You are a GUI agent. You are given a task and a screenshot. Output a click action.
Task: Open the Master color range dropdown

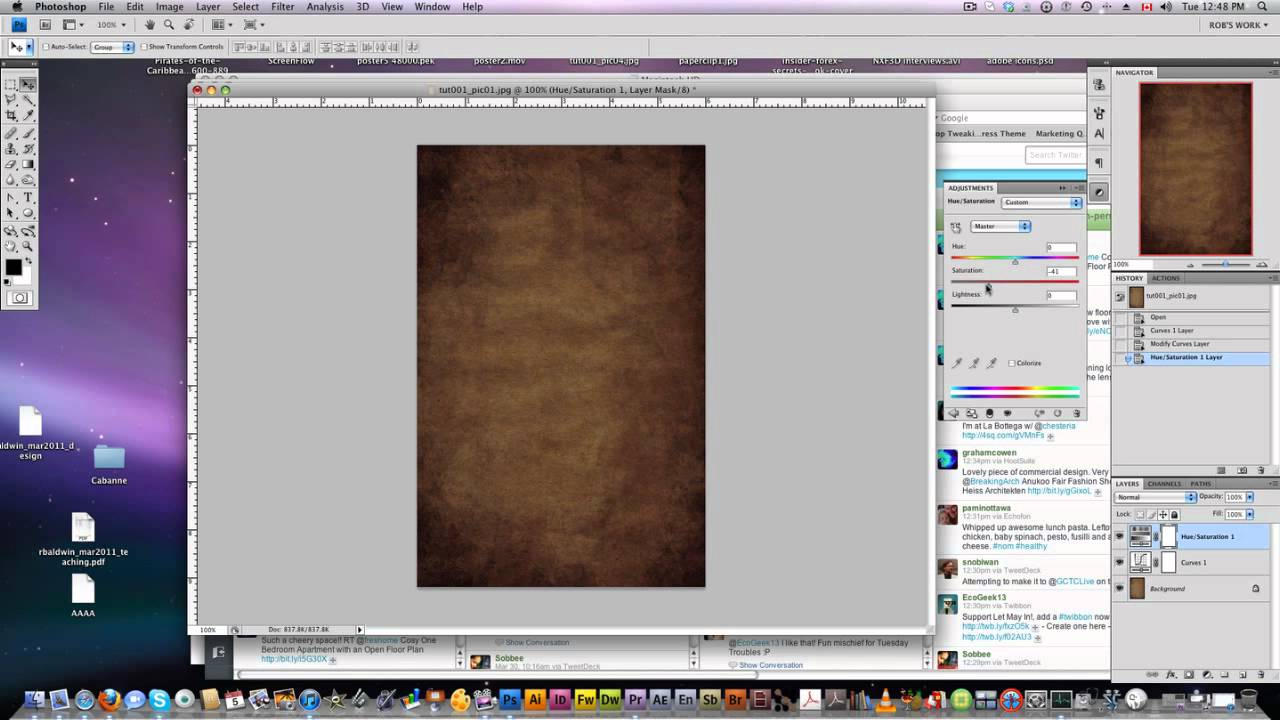pos(1000,226)
